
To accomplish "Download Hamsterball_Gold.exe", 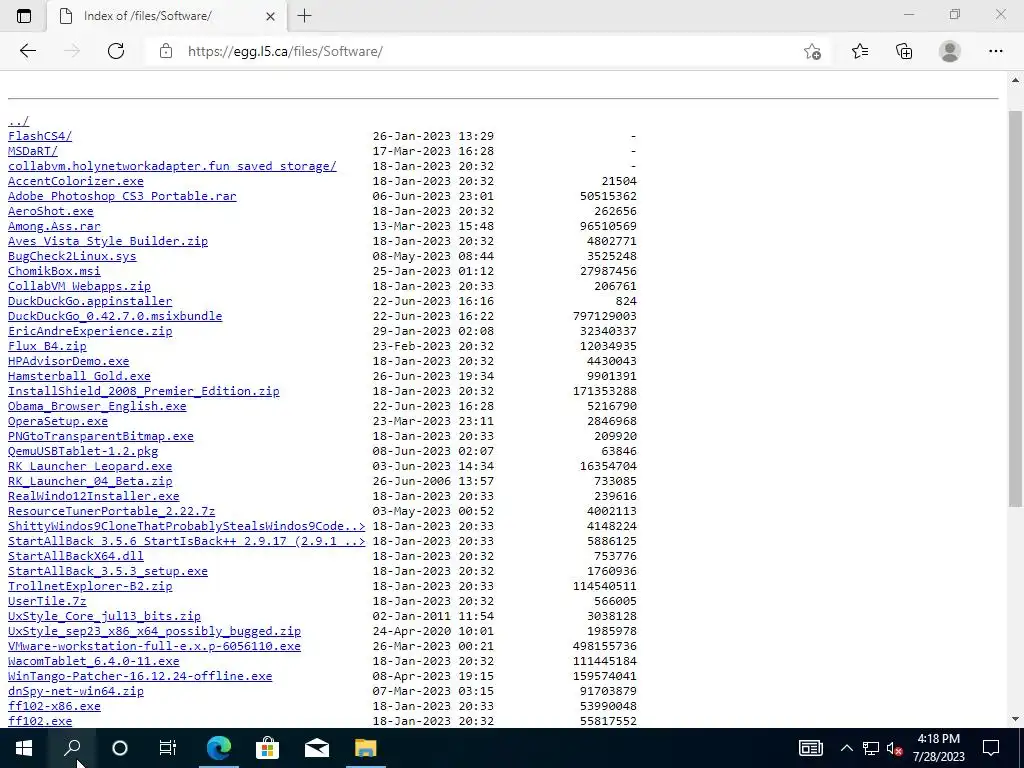I will click(79, 376).
